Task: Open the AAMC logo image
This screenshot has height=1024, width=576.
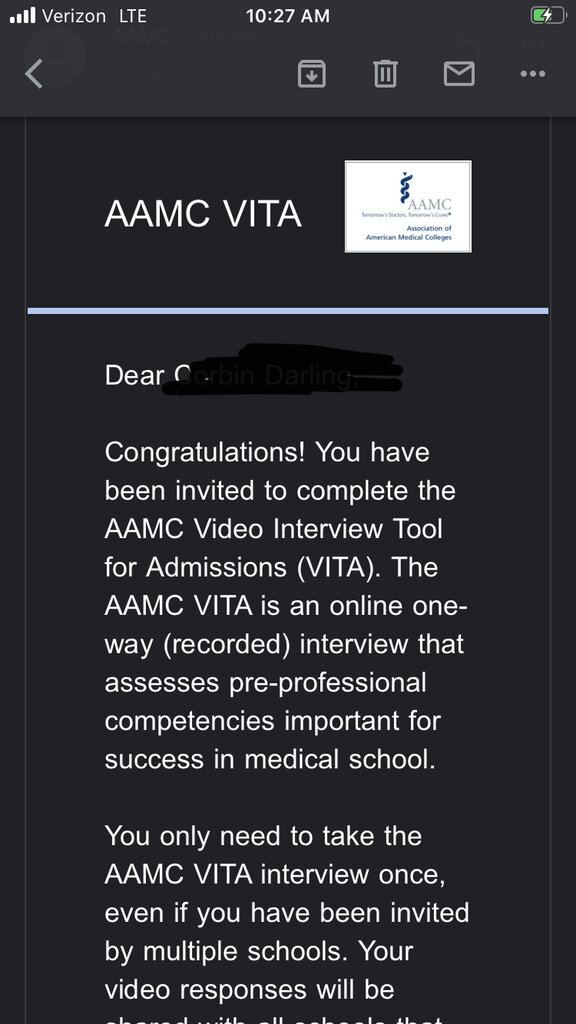Action: (x=408, y=206)
